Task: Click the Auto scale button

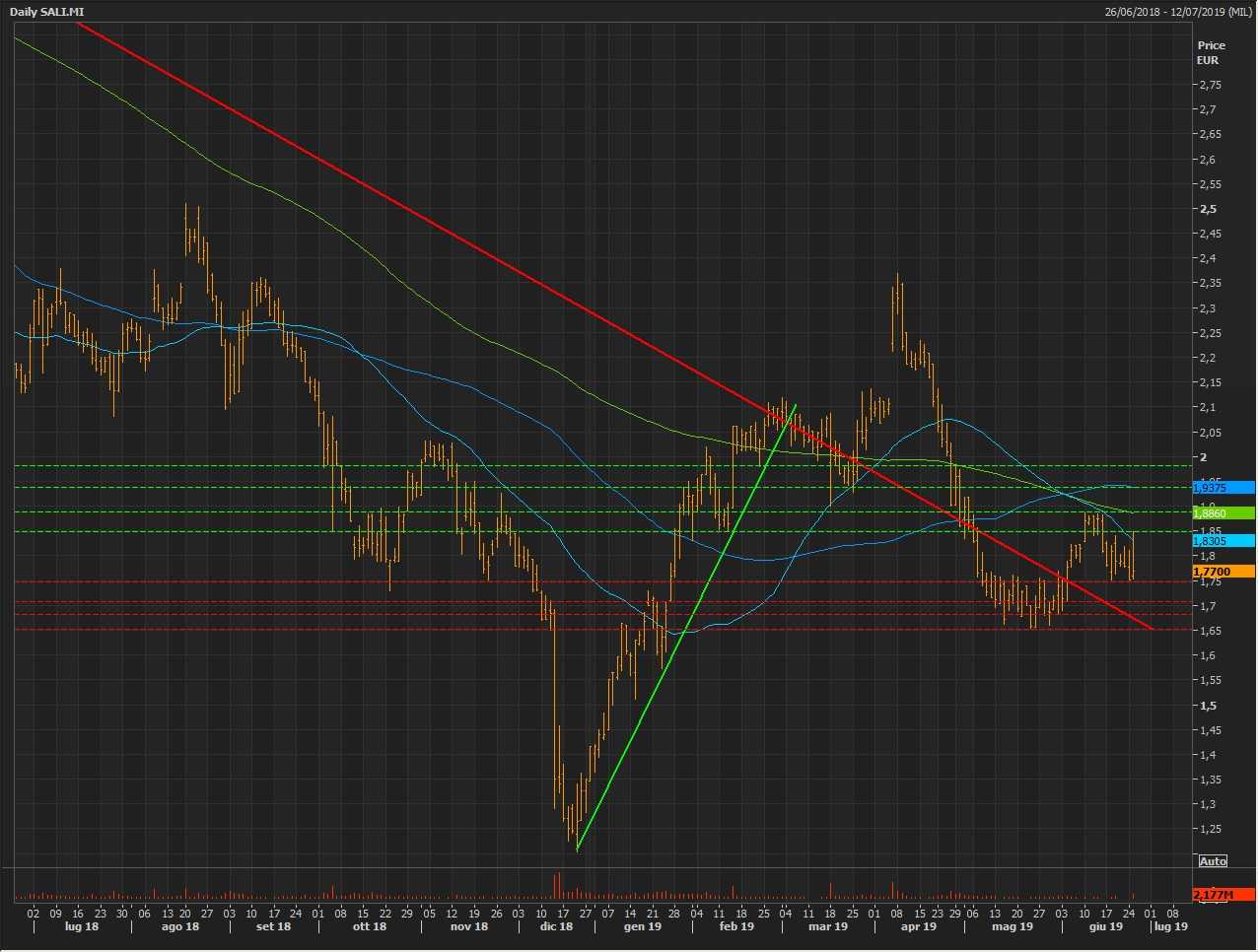Action: (x=1213, y=861)
